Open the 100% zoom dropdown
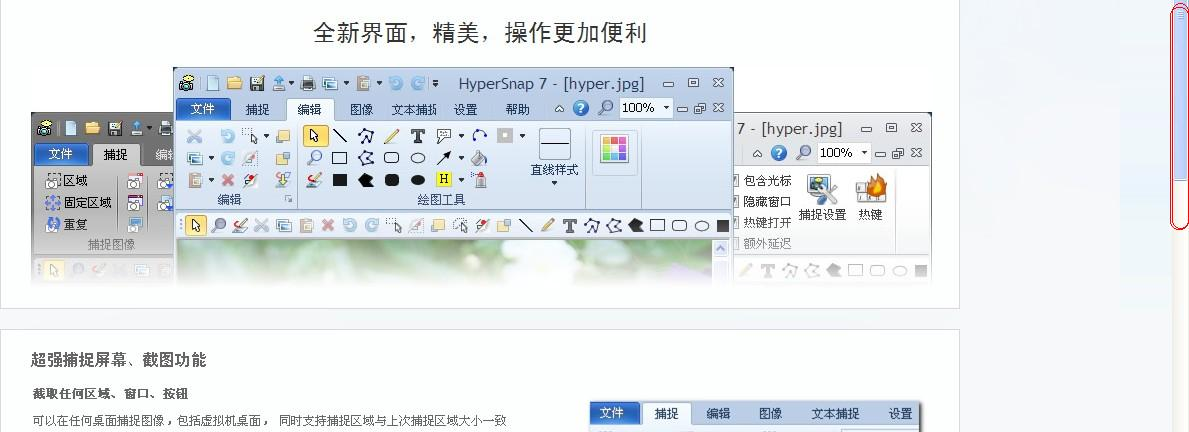 [666, 108]
